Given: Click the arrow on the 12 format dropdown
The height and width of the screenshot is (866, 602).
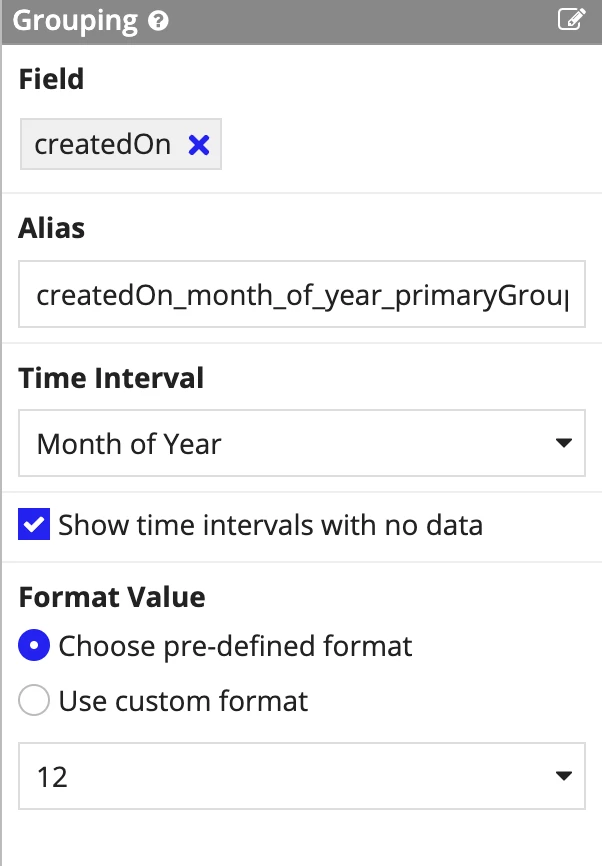Looking at the screenshot, I should 563,776.
